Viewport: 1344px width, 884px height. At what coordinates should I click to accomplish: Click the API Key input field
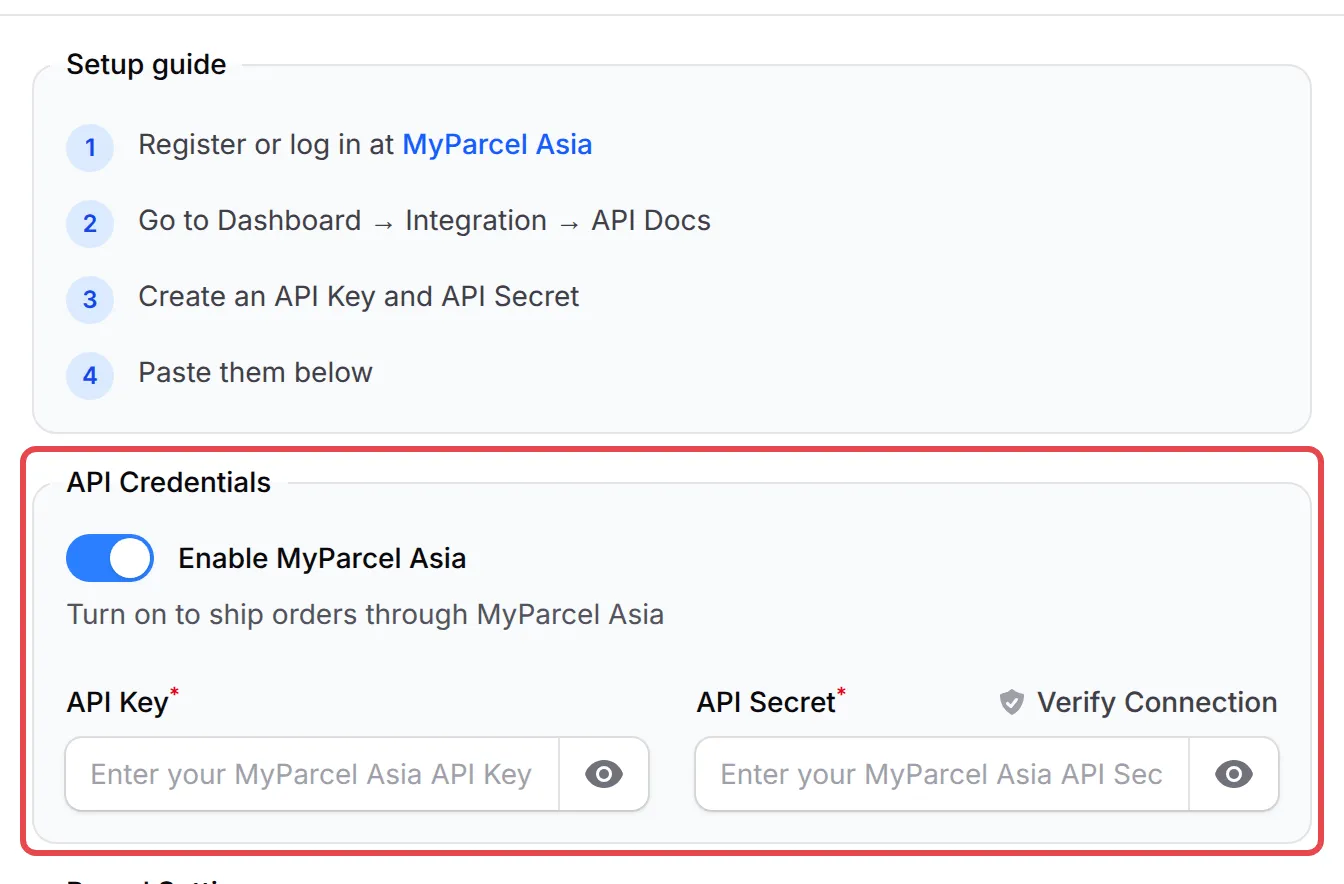[x=312, y=774]
